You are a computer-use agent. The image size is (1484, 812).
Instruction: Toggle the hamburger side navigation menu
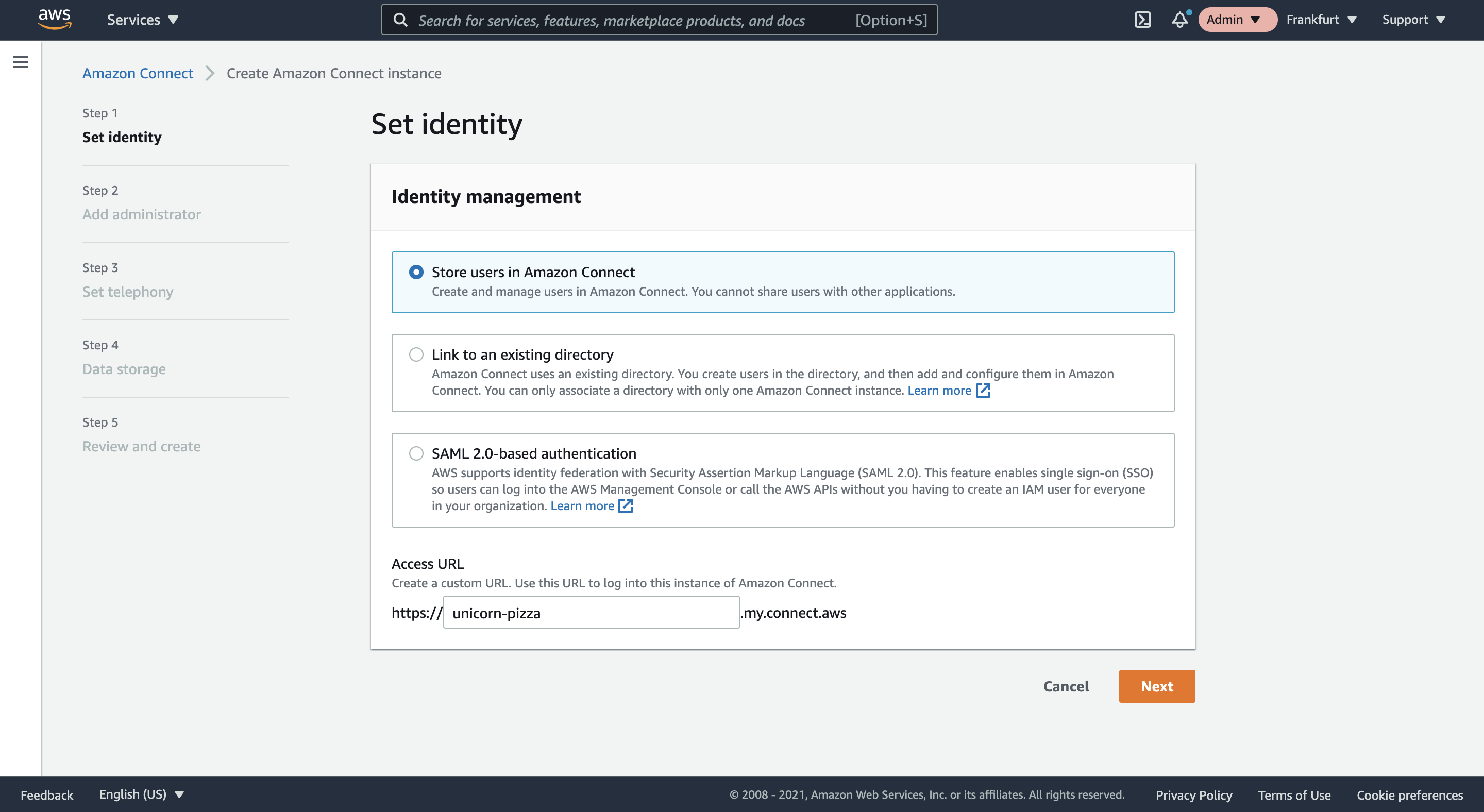21,62
